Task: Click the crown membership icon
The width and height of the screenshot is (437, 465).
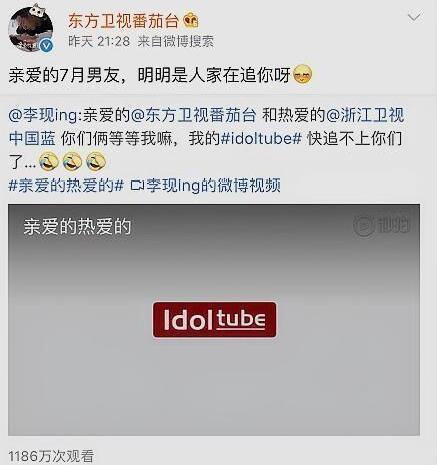Action: pyautogui.click(x=191, y=21)
